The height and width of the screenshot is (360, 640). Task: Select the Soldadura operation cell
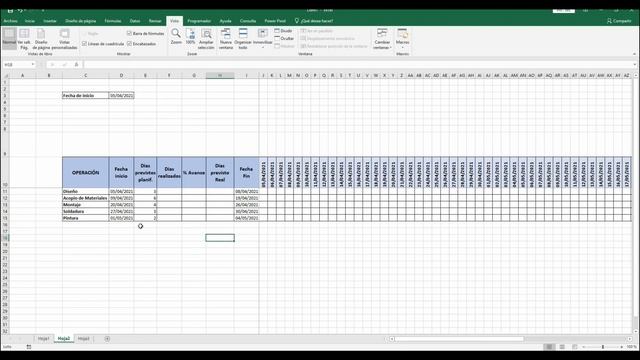click(86, 211)
